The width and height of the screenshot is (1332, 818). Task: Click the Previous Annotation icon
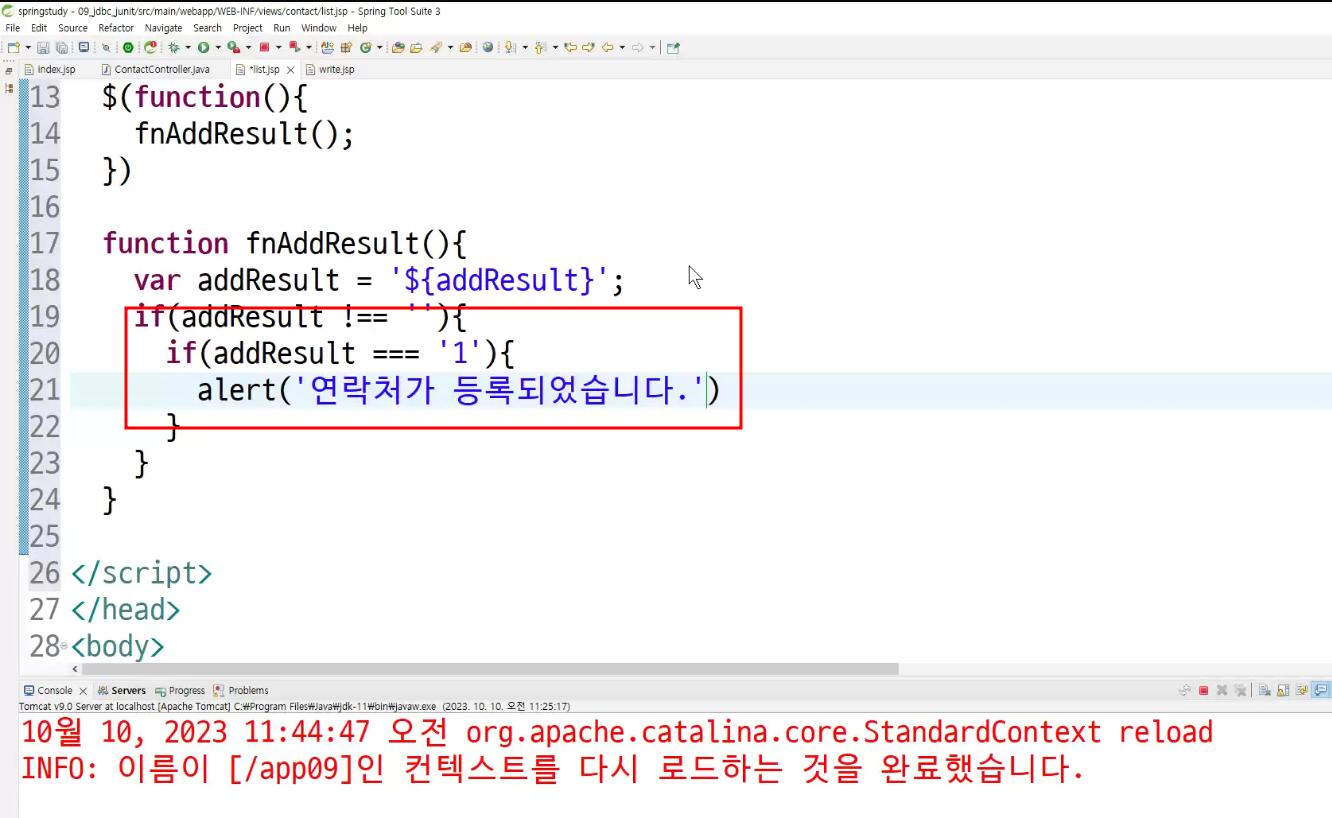coord(540,47)
